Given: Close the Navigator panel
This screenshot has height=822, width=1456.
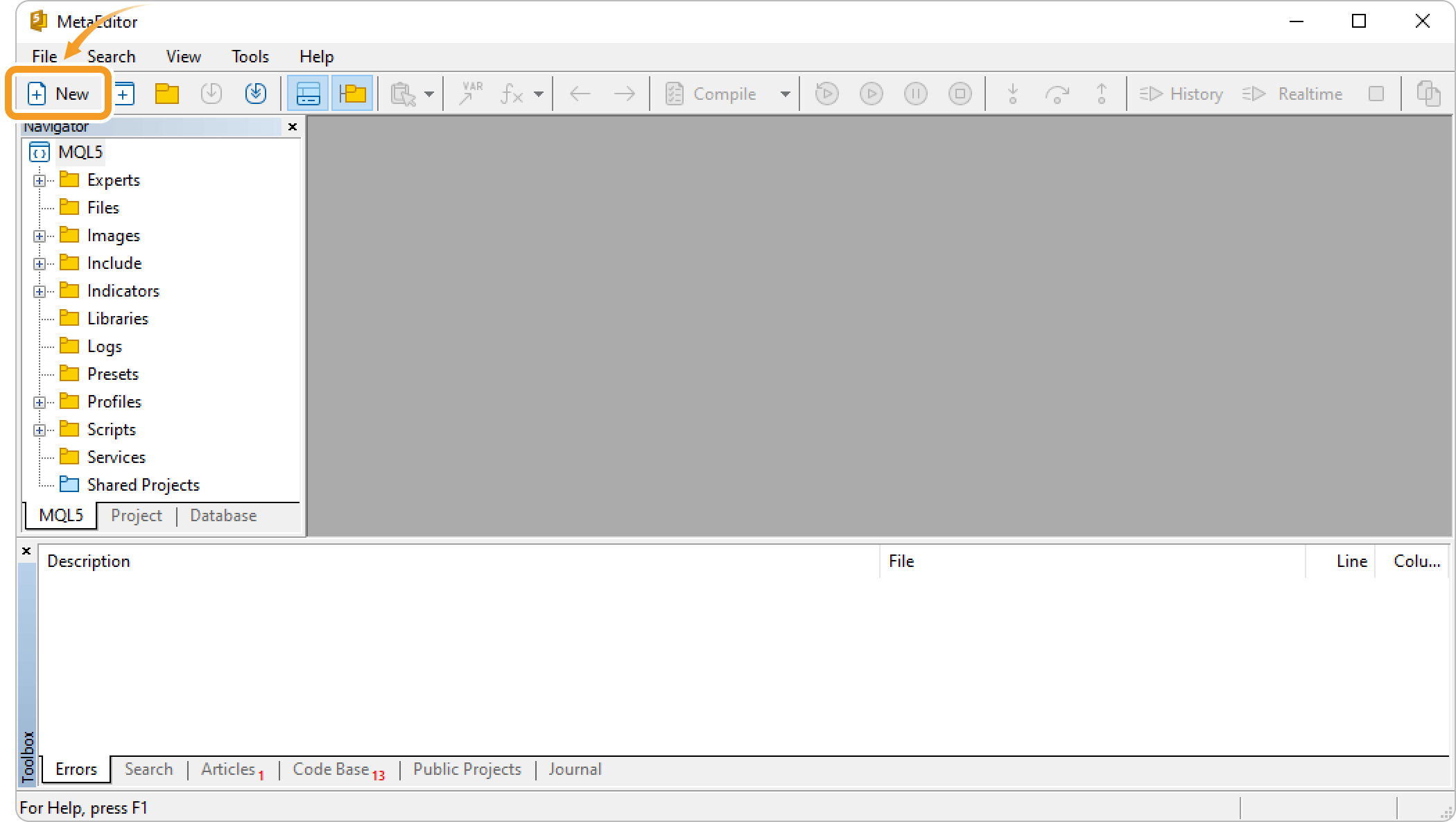Looking at the screenshot, I should [293, 127].
